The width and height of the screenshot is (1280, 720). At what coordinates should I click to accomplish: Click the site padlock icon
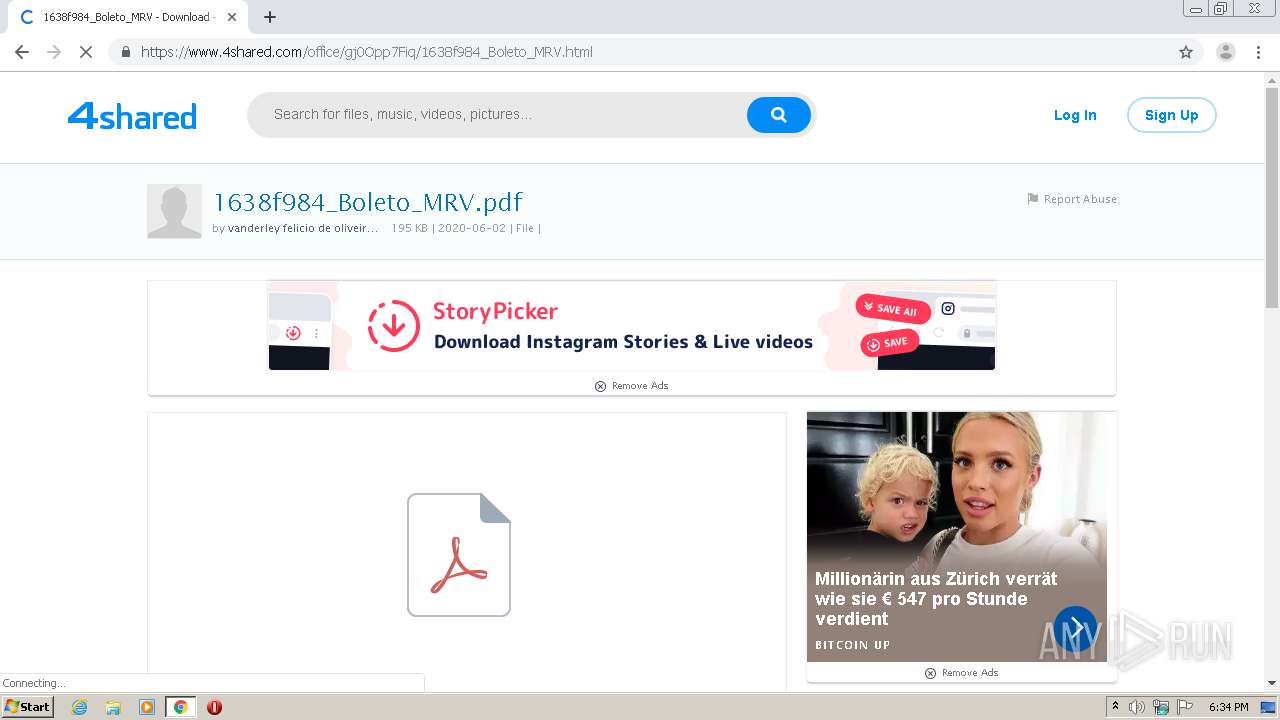(x=126, y=52)
